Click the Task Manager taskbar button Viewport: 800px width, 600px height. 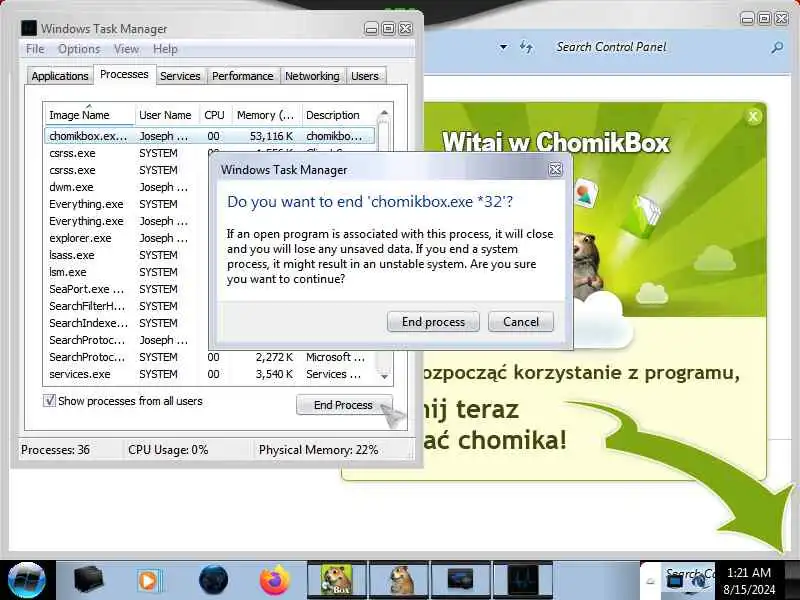pos(522,580)
